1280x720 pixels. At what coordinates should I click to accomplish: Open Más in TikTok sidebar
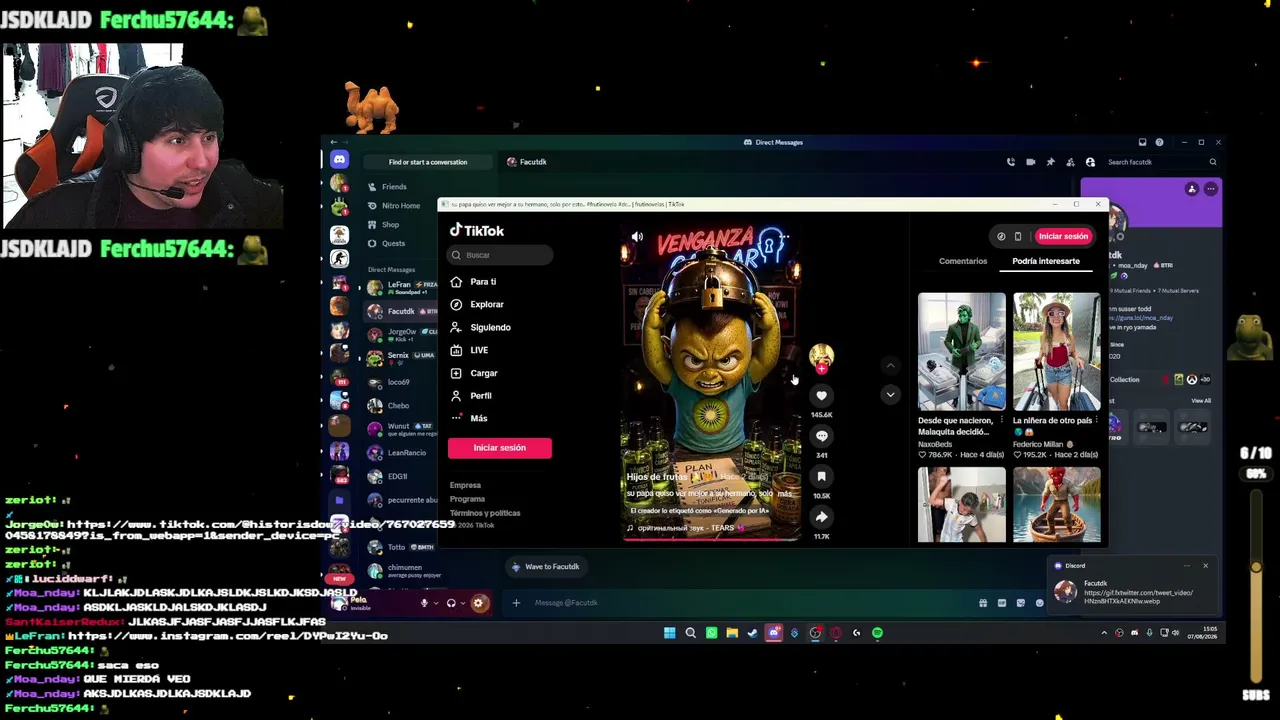(469, 418)
